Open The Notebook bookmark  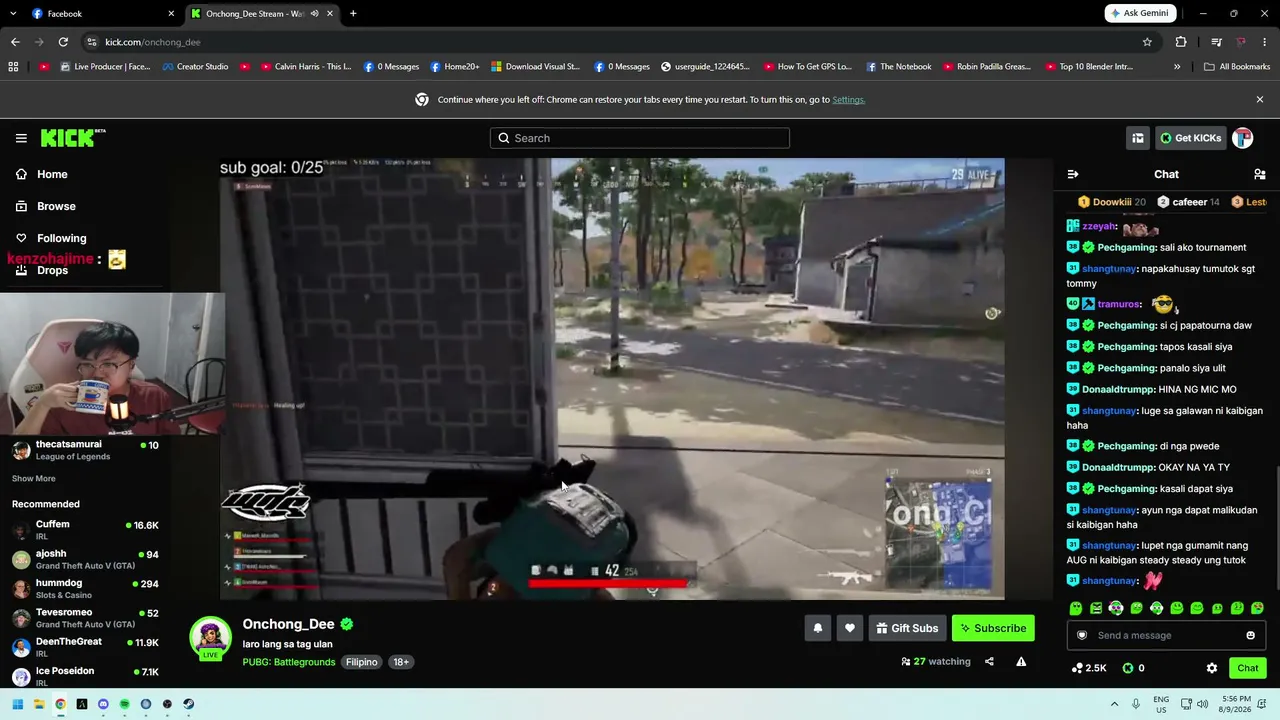(x=897, y=67)
